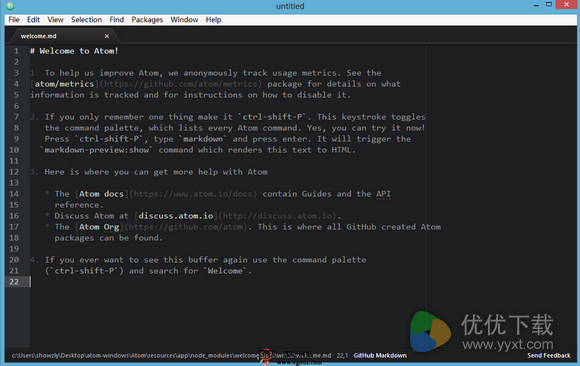Maximize the Atom window
Image resolution: width=580 pixels, height=366 pixels.
click(x=549, y=4)
